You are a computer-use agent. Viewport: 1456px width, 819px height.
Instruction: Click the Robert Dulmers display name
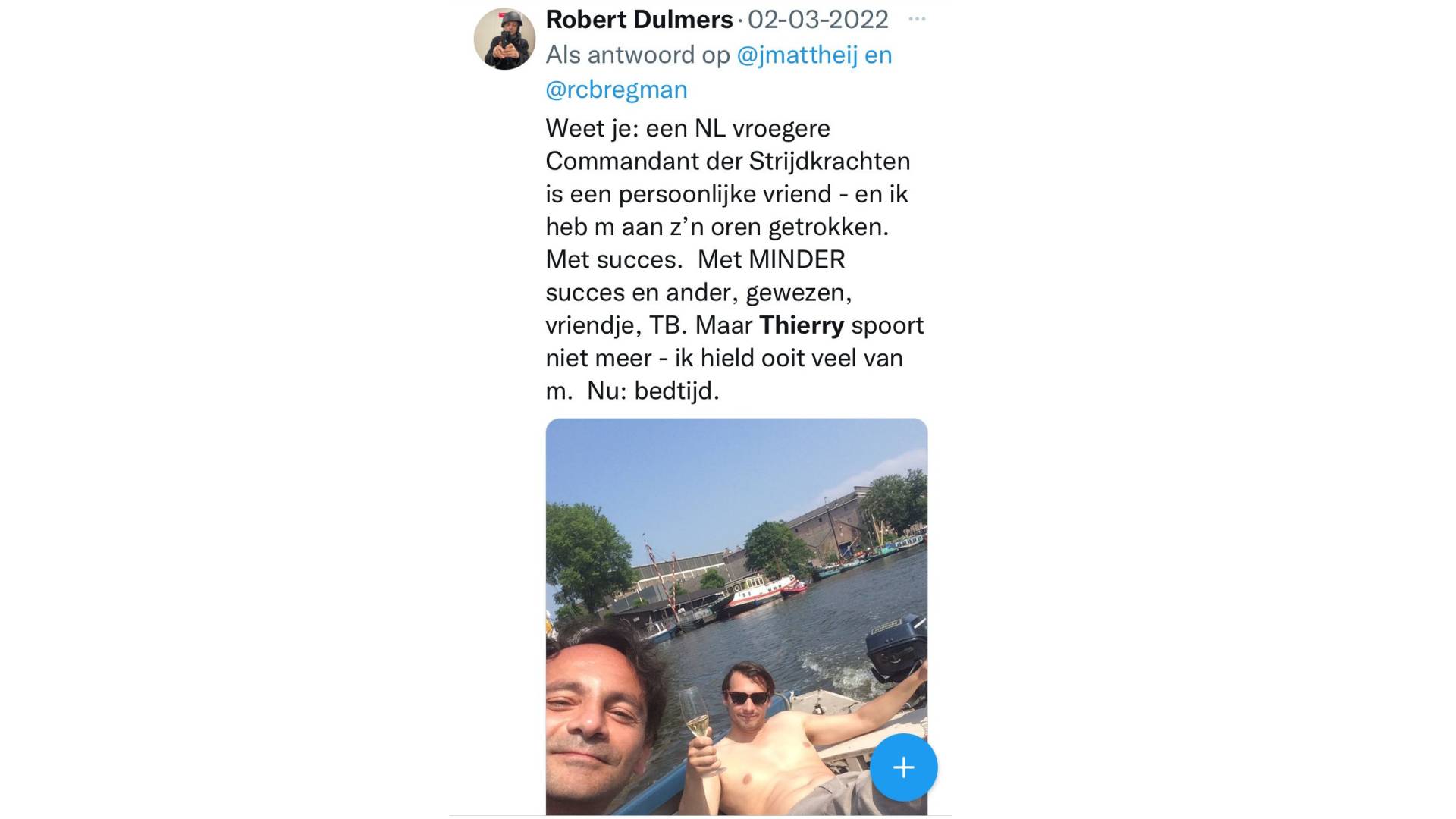pos(639,19)
